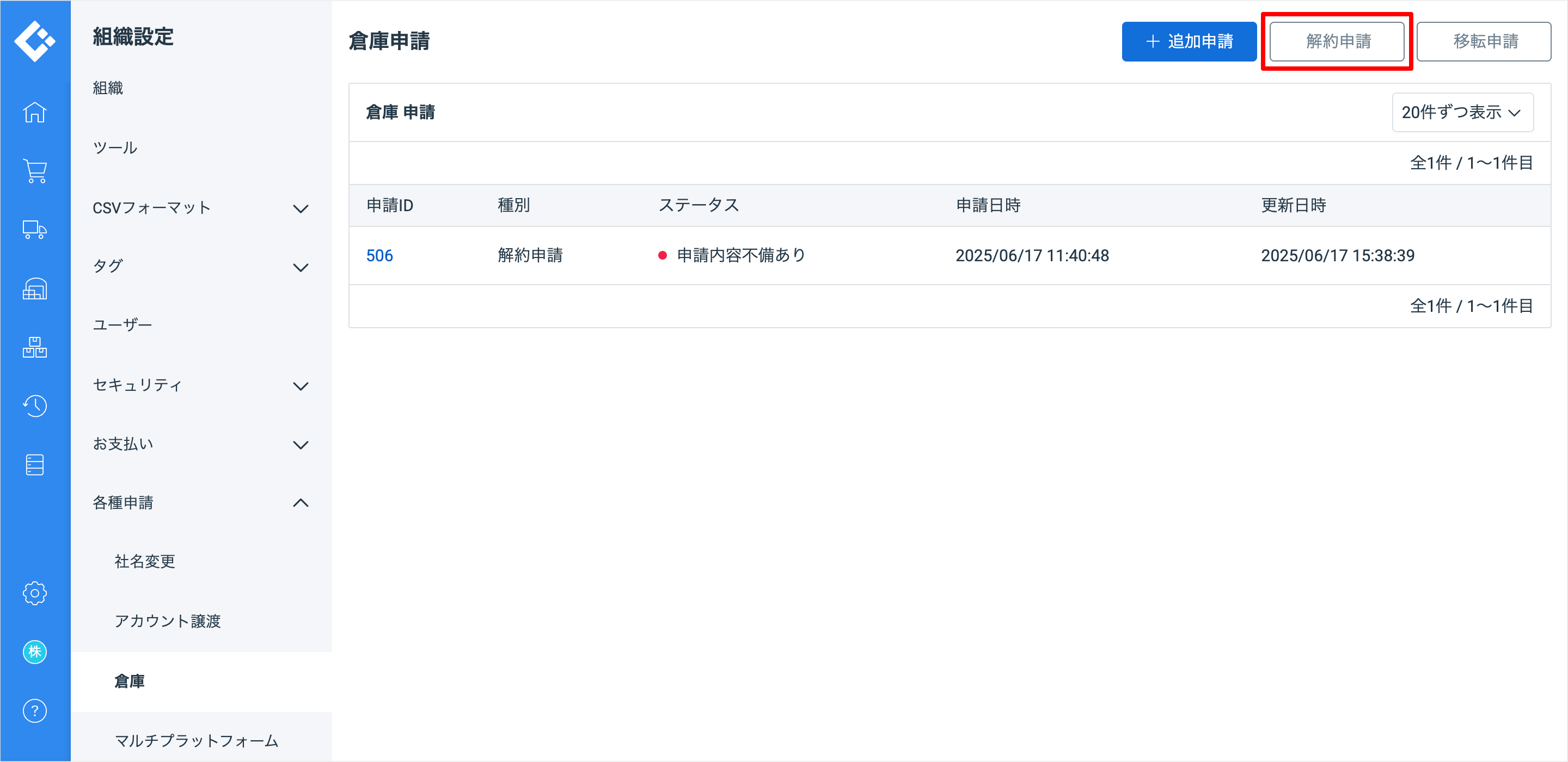
Task: Select 組織 in settings menu
Action: [x=108, y=88]
